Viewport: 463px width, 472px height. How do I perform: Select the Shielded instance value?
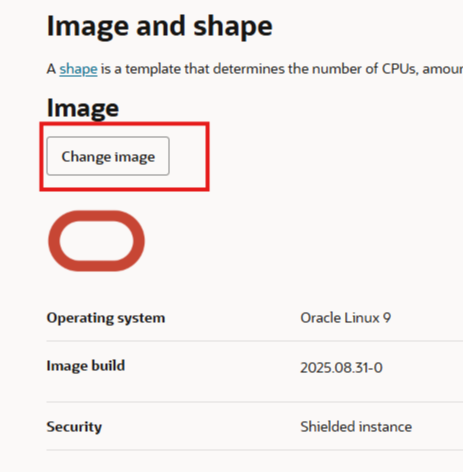[356, 427]
